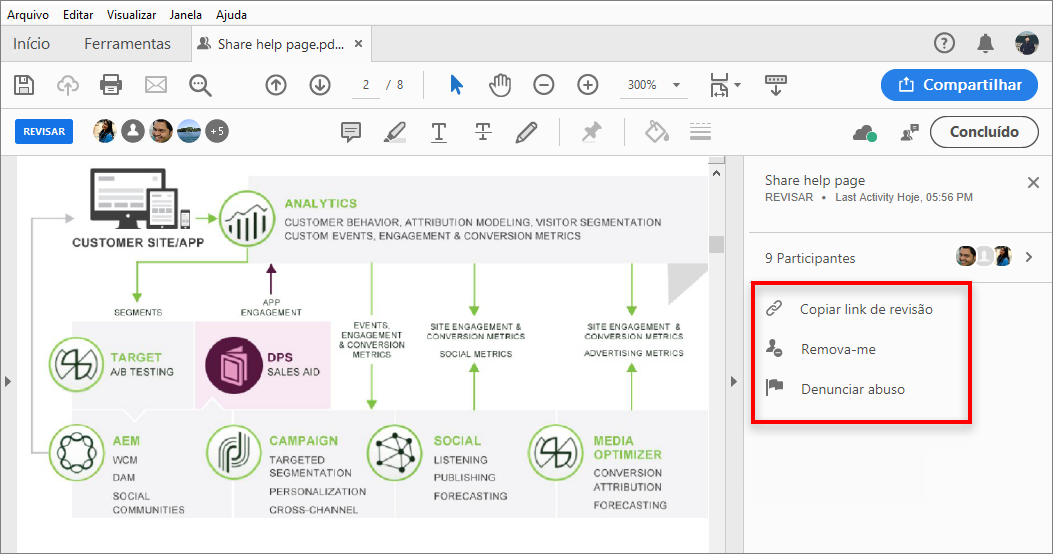Close the Share help page.pdf tab

(x=359, y=44)
